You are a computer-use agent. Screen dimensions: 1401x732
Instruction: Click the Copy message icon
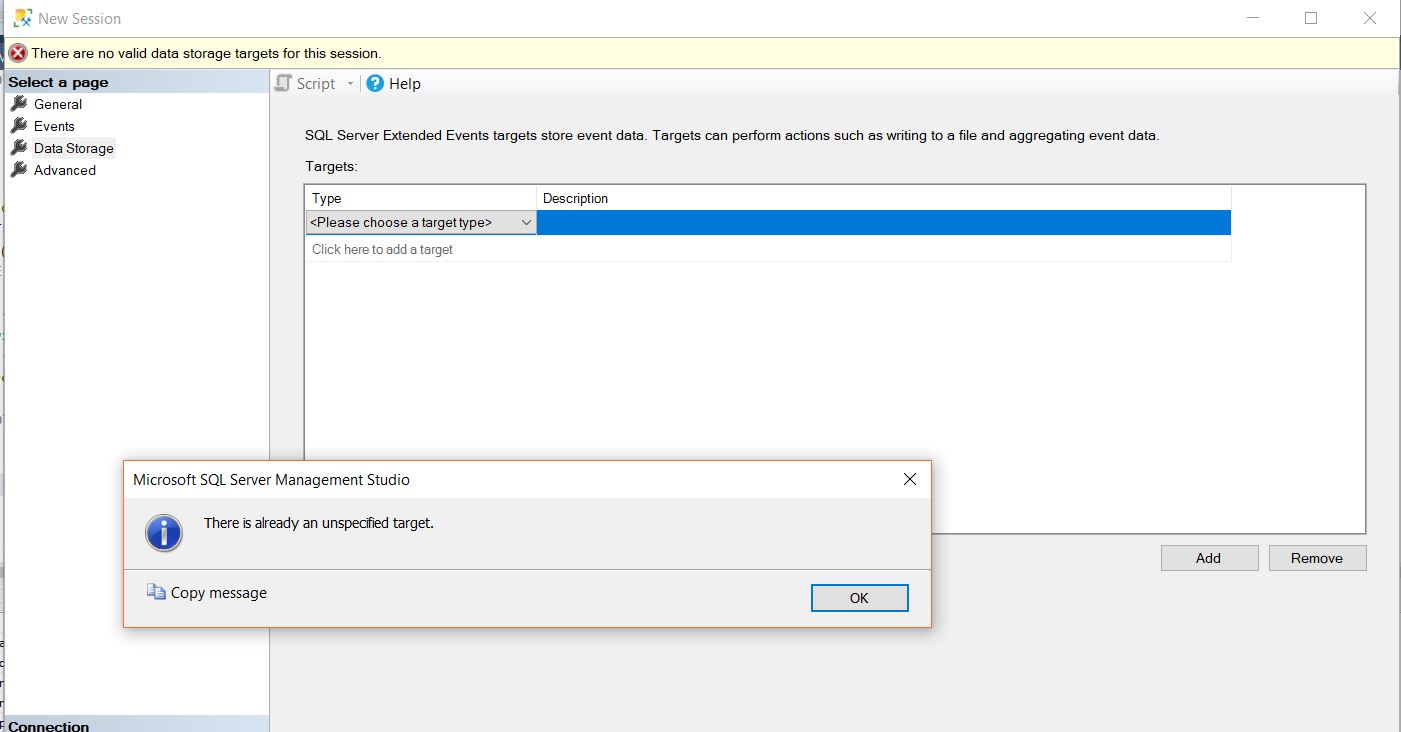pyautogui.click(x=156, y=592)
